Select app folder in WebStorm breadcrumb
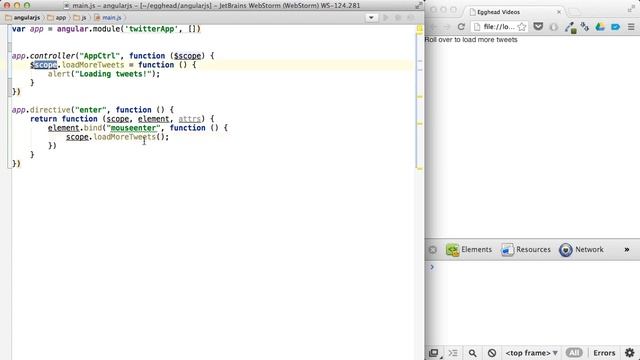Image resolution: width=640 pixels, height=360 pixels. point(57,18)
